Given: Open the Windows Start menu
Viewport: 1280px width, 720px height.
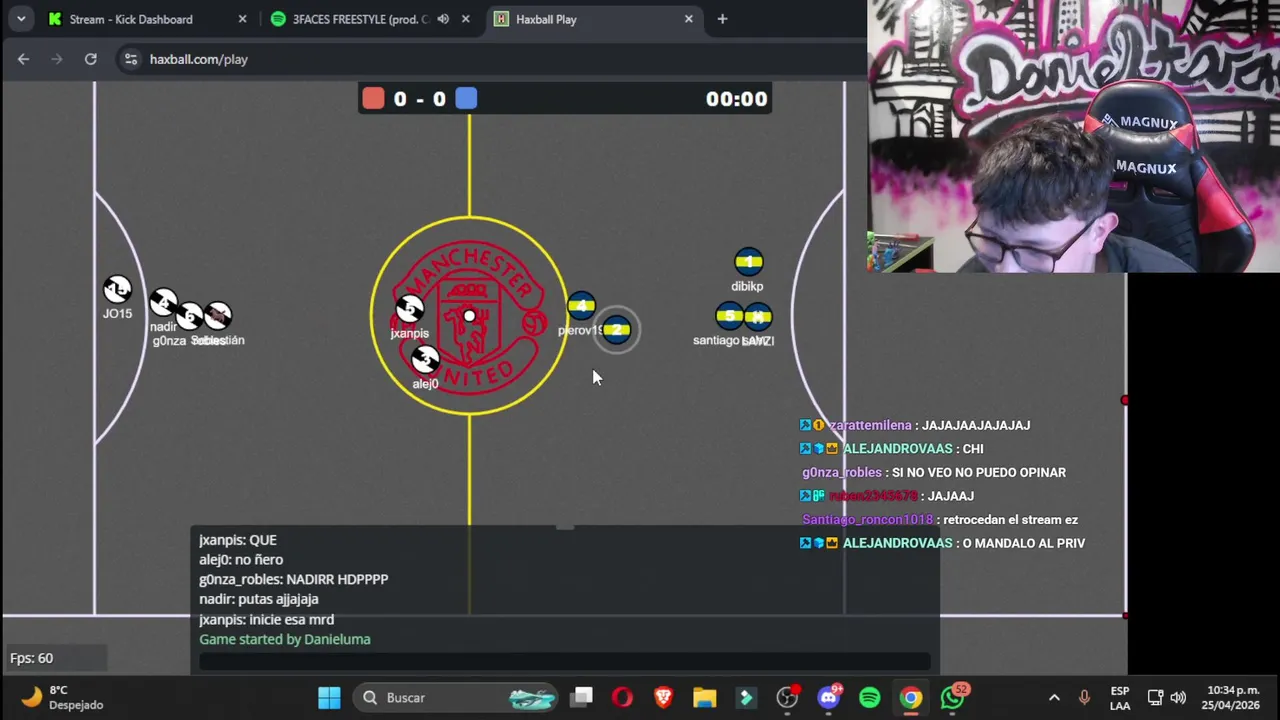Looking at the screenshot, I should click(329, 697).
